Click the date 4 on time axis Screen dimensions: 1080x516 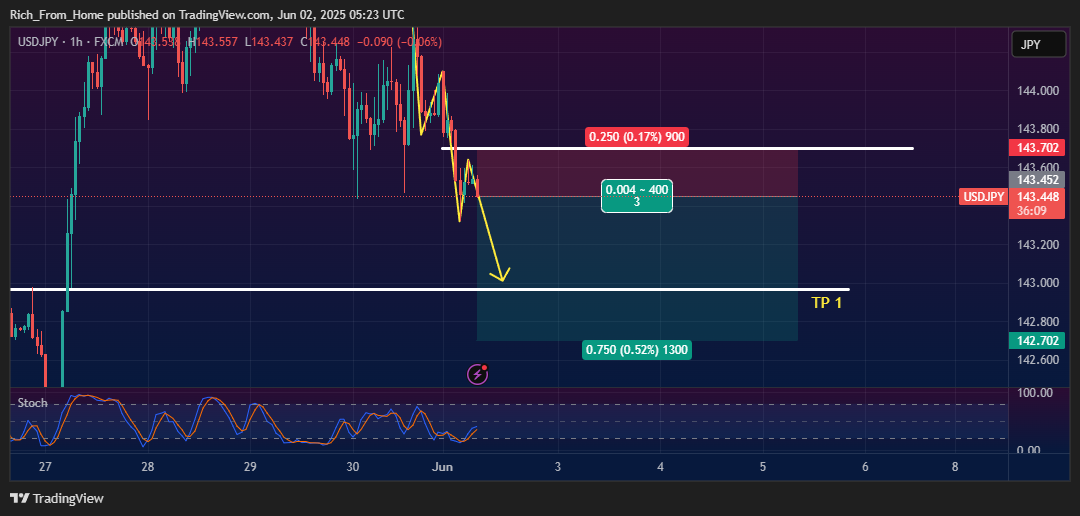pyautogui.click(x=660, y=467)
